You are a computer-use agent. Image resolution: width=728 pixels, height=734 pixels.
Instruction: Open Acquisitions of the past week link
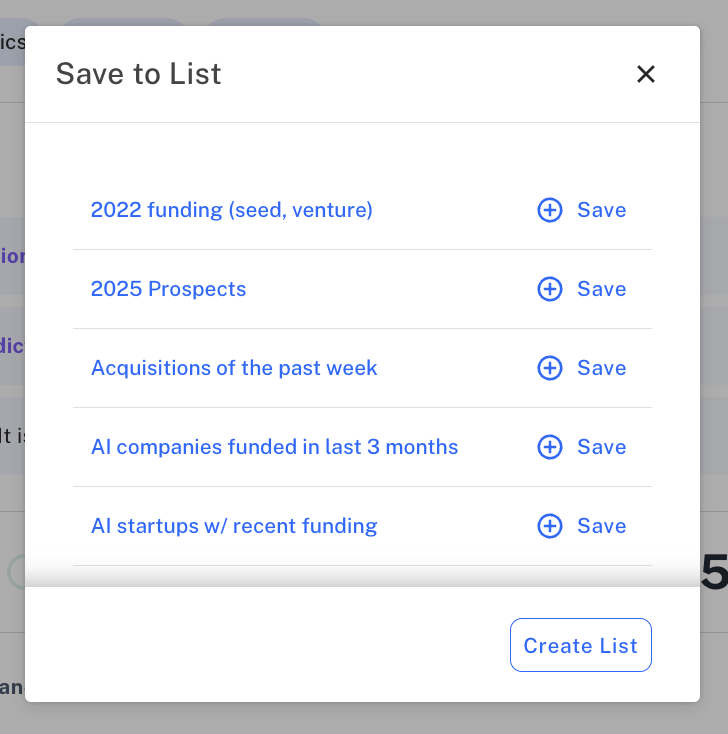coord(234,368)
